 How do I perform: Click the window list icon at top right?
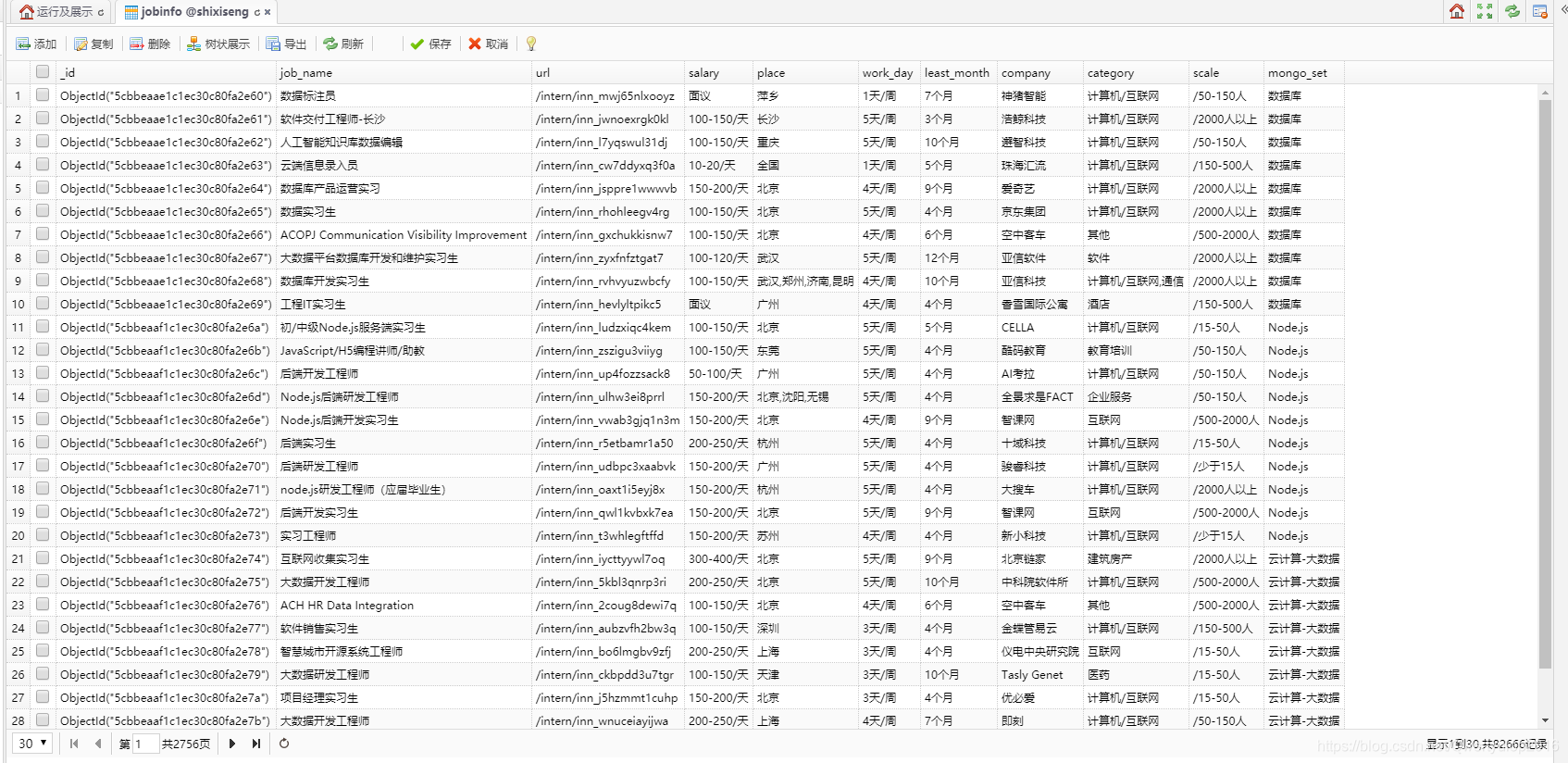click(x=1540, y=11)
